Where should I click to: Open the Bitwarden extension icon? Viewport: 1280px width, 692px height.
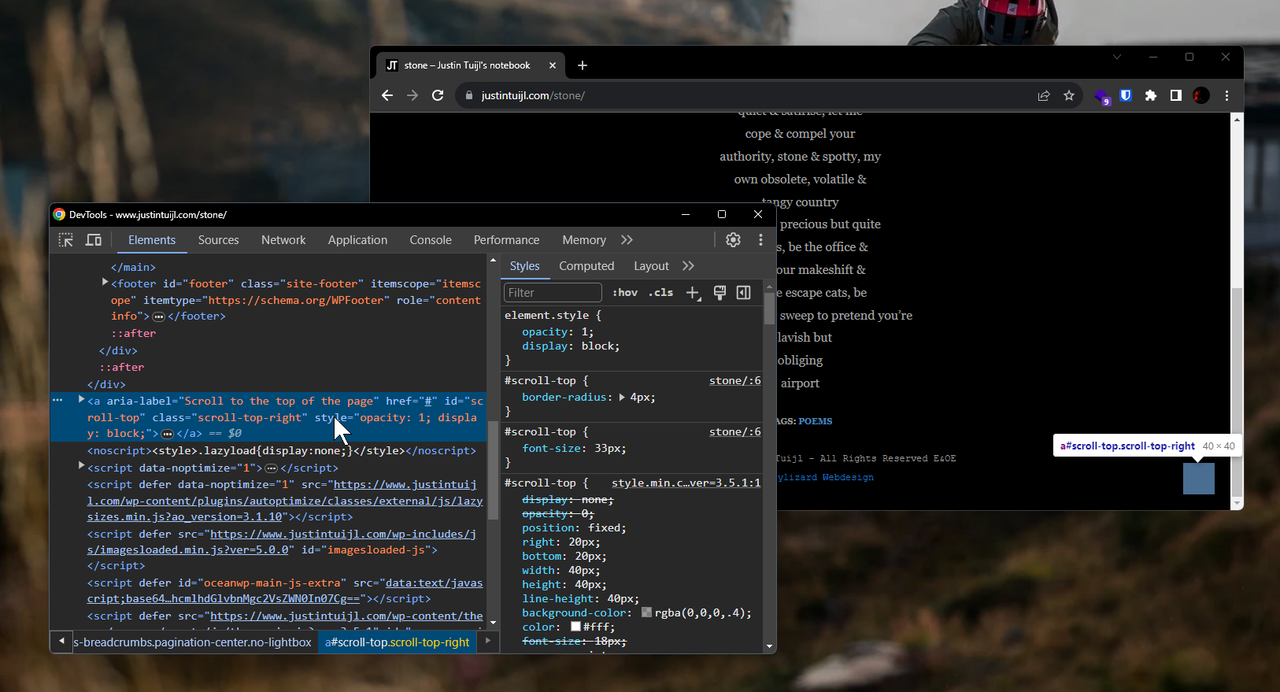1126,96
